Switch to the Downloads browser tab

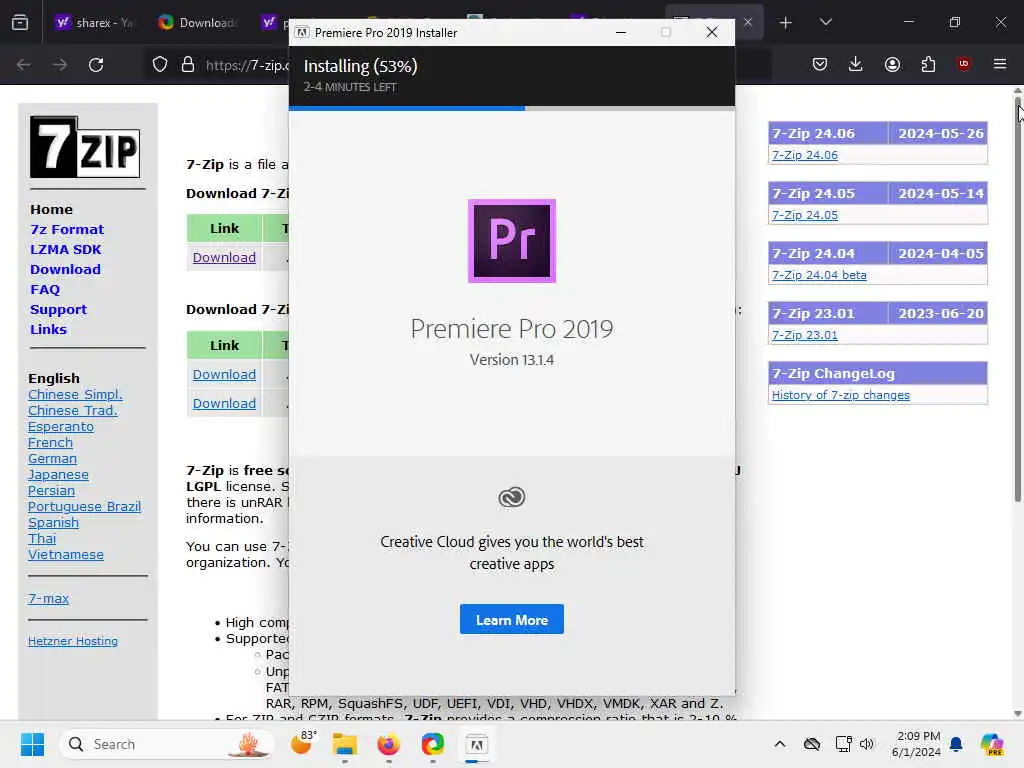tap(197, 23)
